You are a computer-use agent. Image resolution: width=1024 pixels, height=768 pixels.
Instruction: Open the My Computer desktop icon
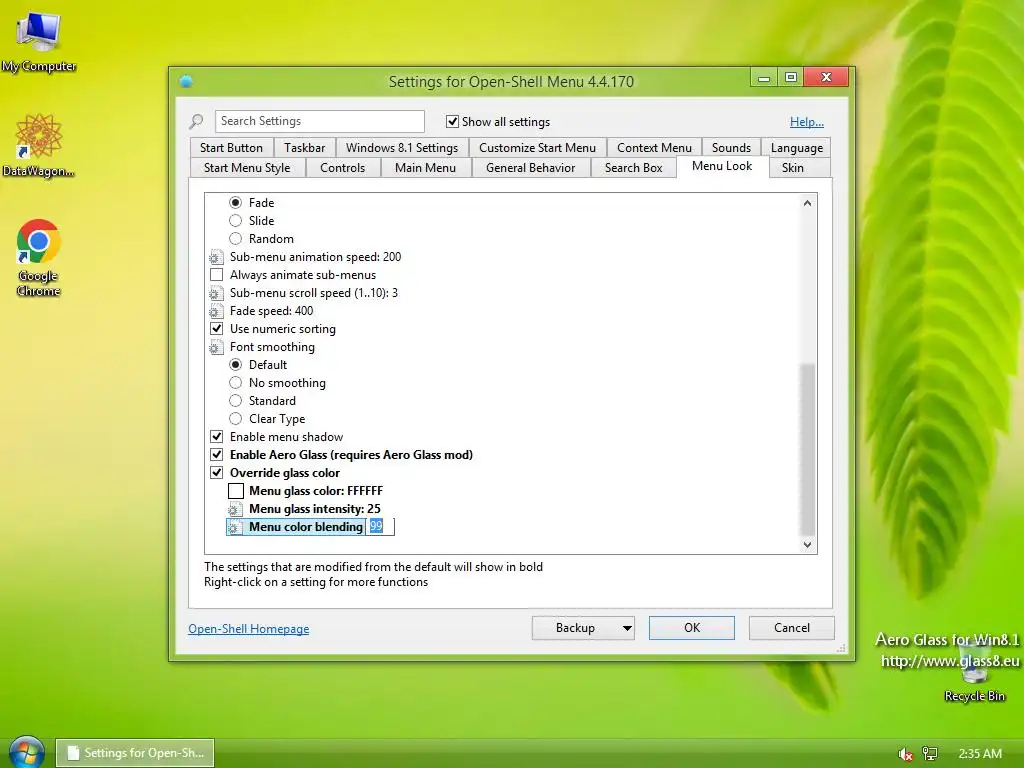[39, 42]
